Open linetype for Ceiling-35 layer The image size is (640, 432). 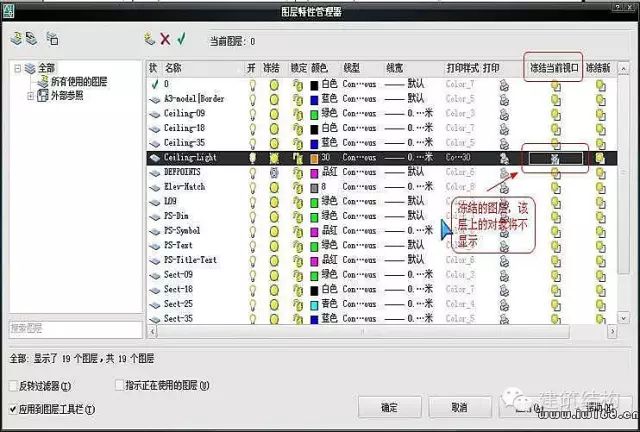359,143
